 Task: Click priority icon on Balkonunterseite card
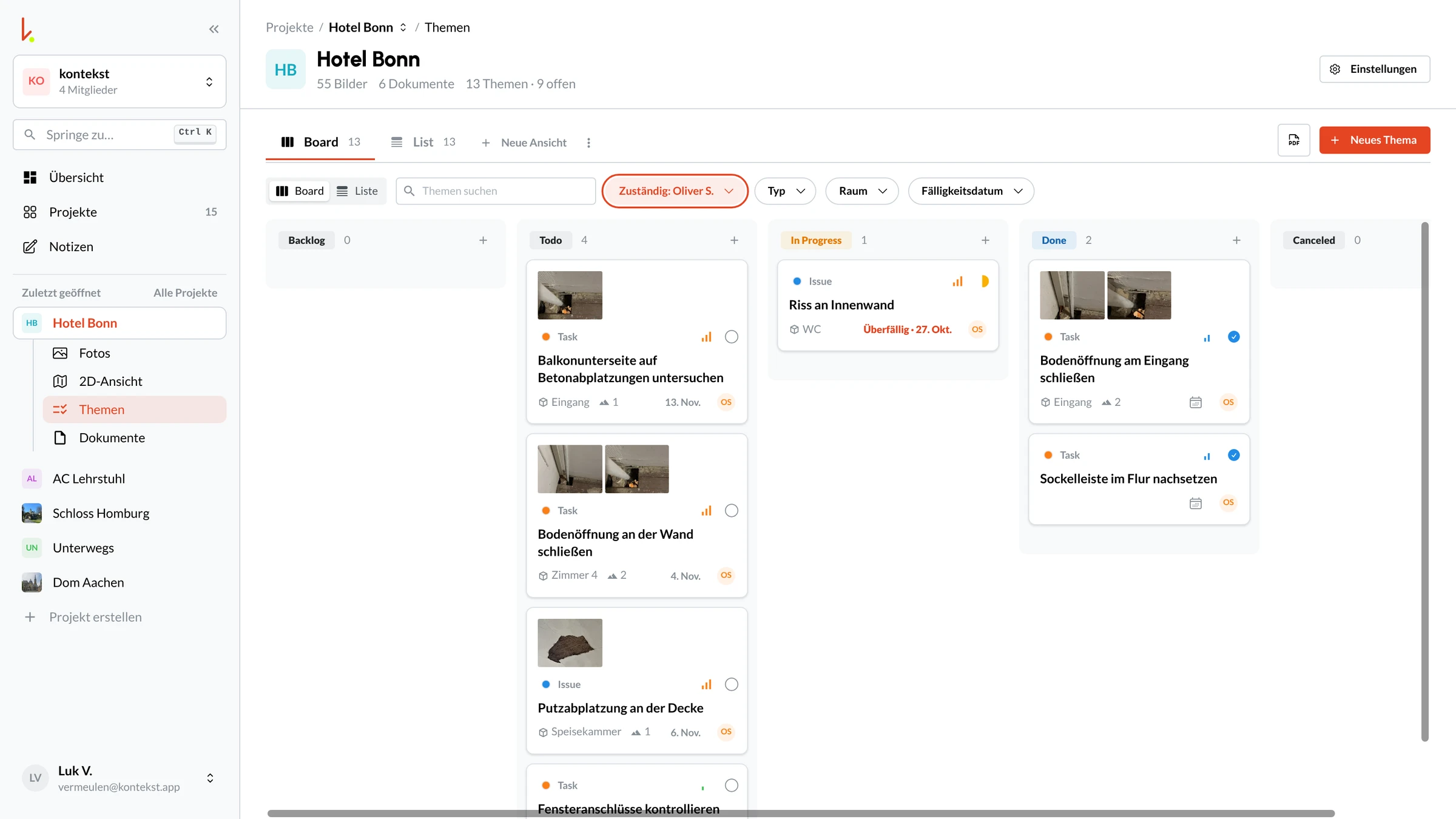click(706, 337)
